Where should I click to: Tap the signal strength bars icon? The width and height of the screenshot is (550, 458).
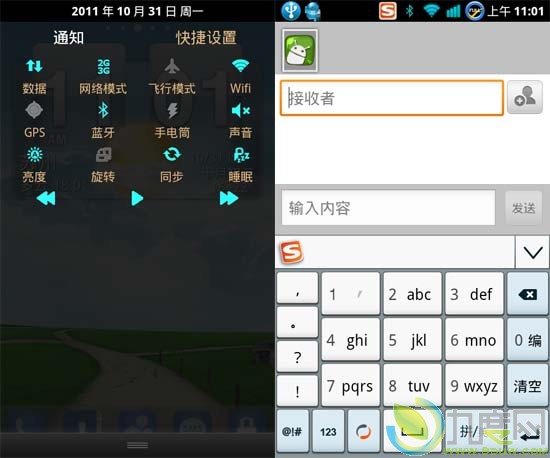[x=453, y=11]
